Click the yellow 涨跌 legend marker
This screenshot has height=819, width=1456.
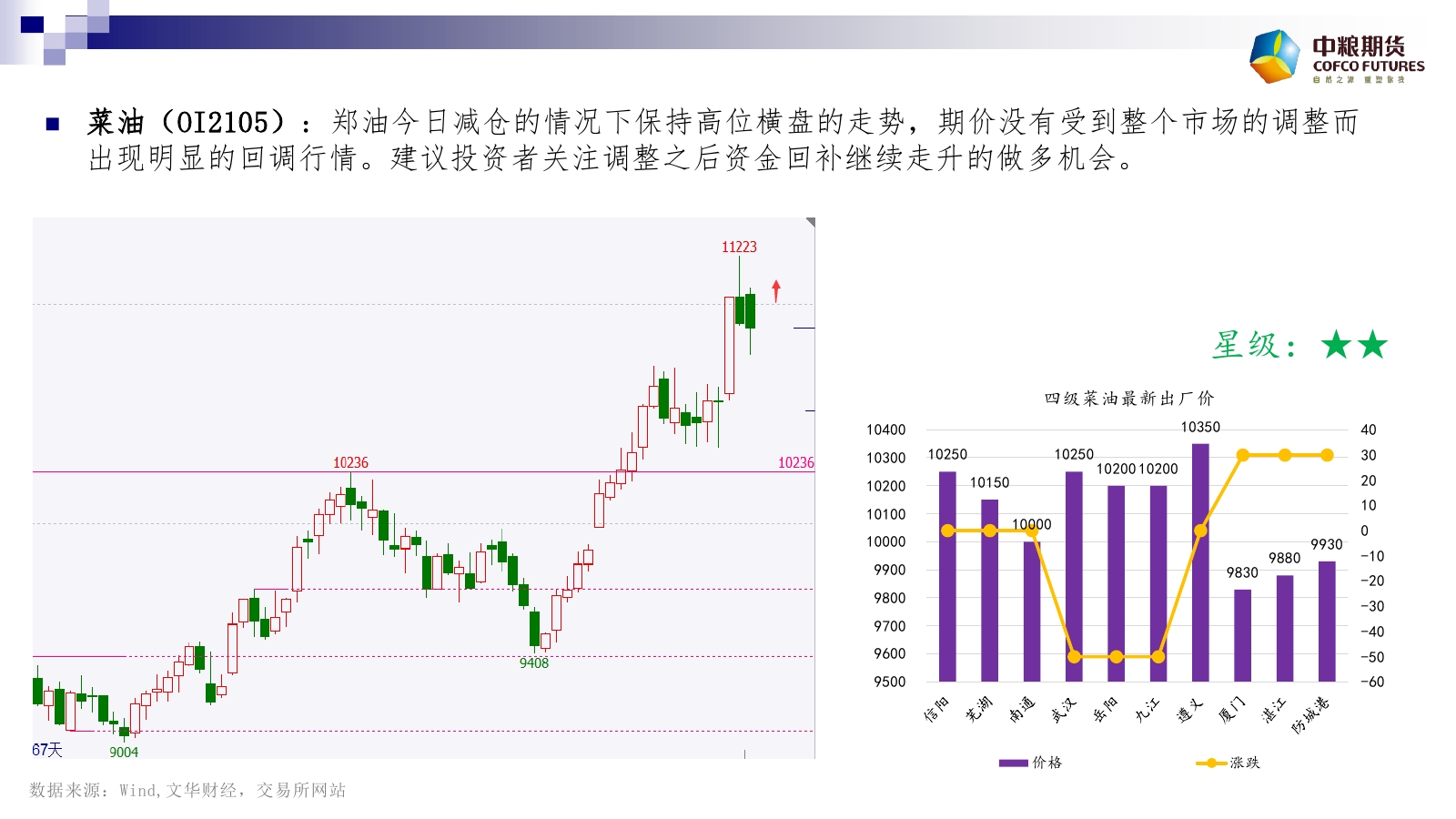[1210, 763]
